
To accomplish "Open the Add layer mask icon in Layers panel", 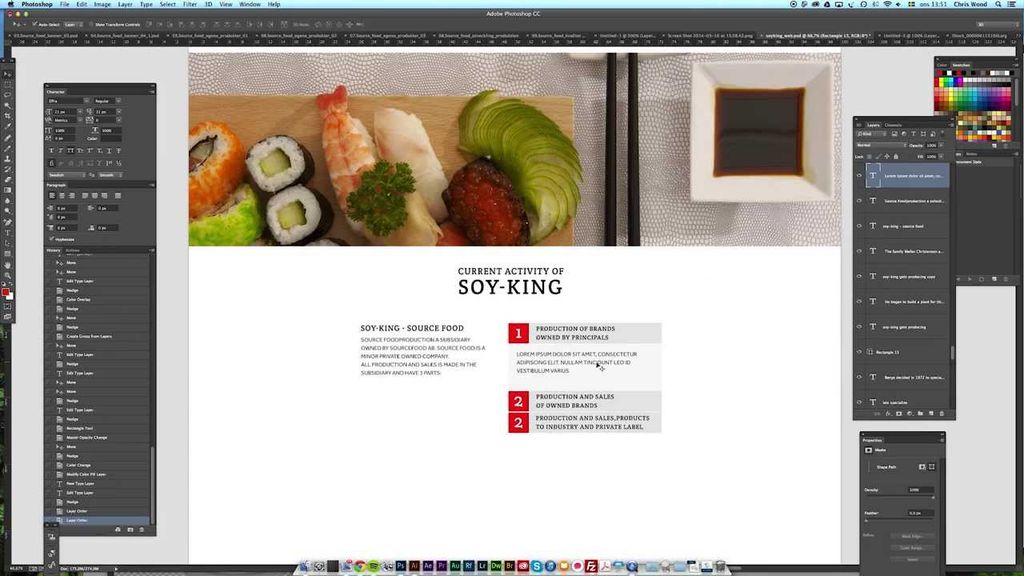I will click(x=899, y=413).
